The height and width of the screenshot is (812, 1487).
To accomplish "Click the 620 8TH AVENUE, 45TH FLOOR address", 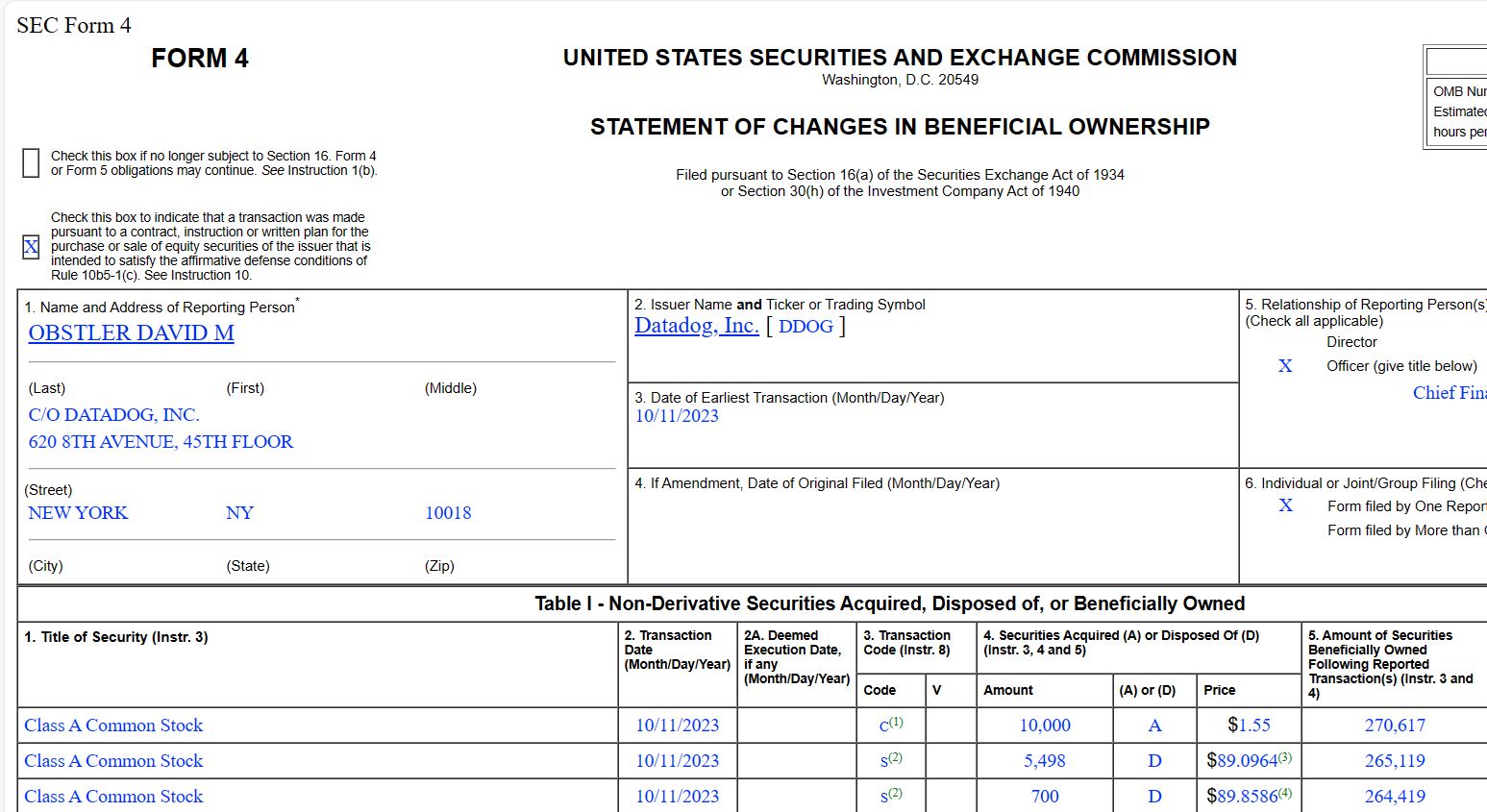I will [161, 442].
